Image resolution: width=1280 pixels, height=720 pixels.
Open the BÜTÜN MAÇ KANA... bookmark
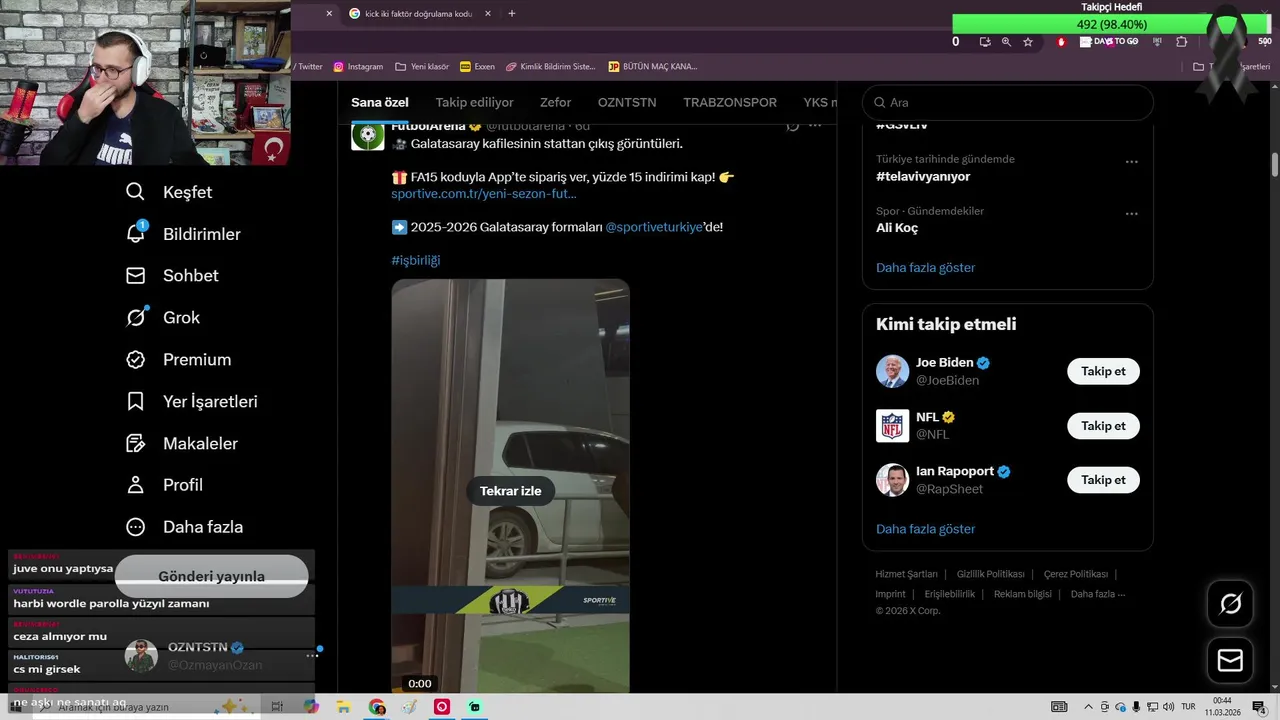coord(652,67)
